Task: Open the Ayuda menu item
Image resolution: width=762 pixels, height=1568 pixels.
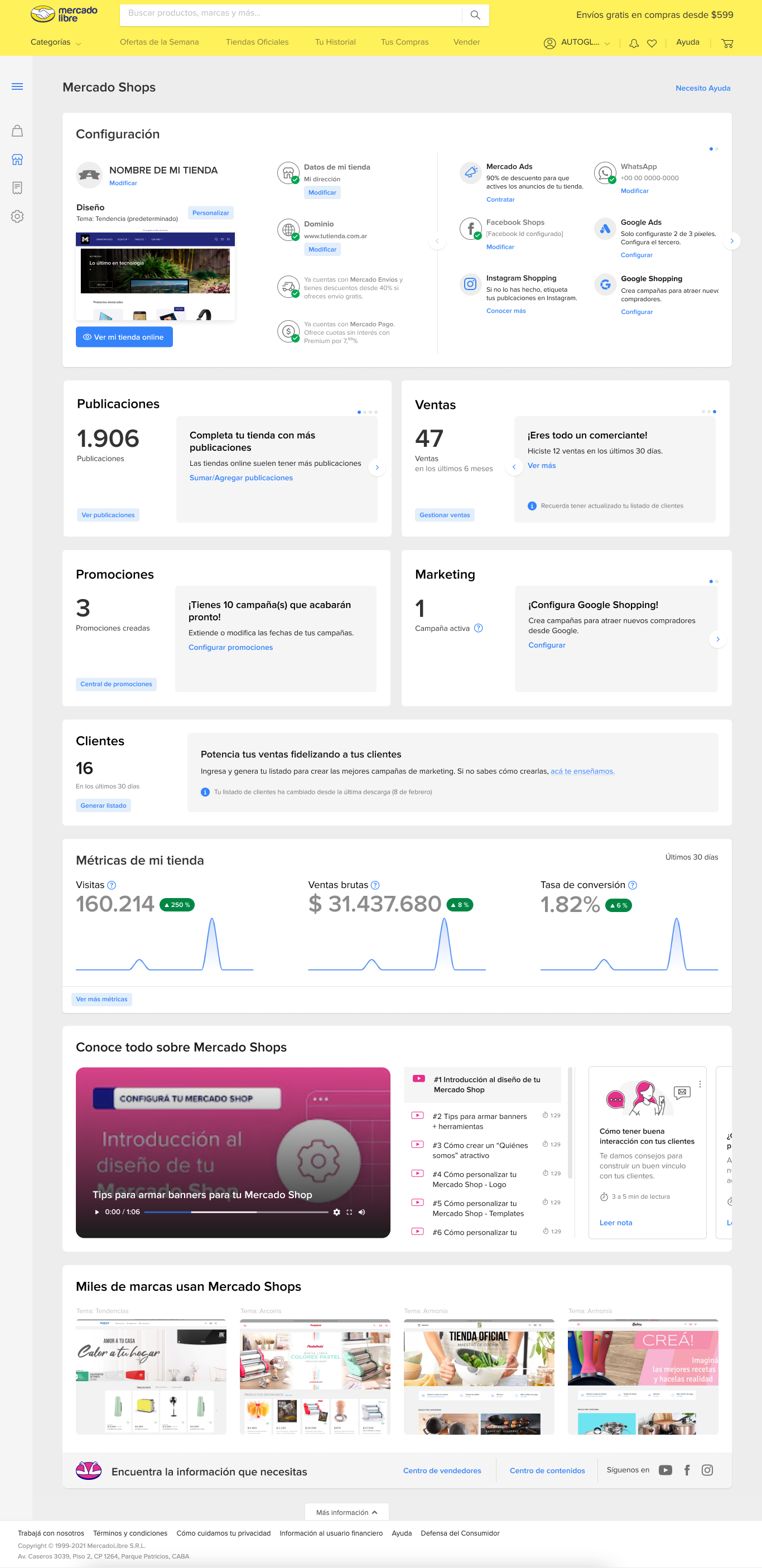Action: point(688,42)
